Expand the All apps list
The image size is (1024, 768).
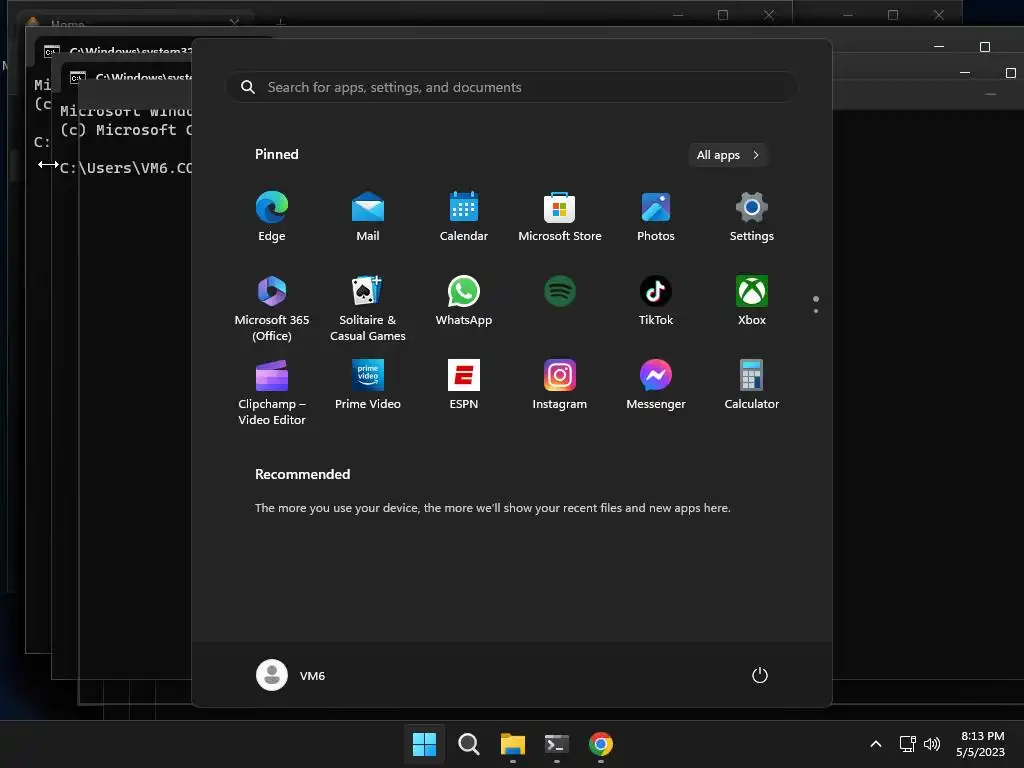[x=728, y=155]
